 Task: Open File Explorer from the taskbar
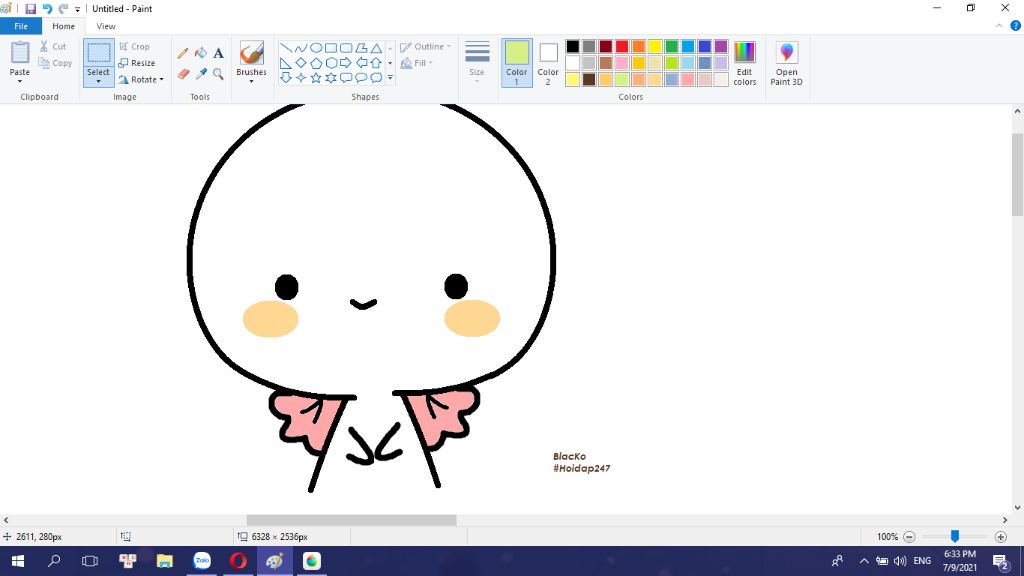click(x=165, y=561)
